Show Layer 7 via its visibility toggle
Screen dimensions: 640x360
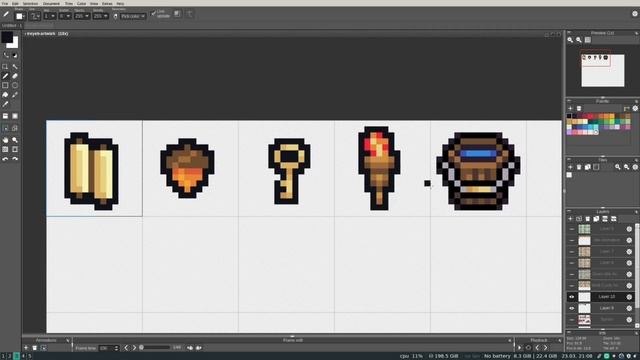click(x=571, y=252)
